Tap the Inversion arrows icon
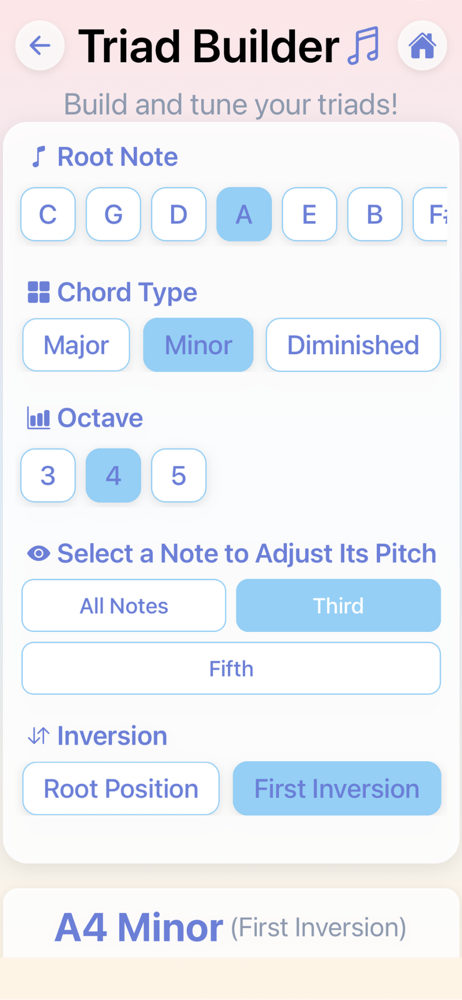 [x=38, y=736]
